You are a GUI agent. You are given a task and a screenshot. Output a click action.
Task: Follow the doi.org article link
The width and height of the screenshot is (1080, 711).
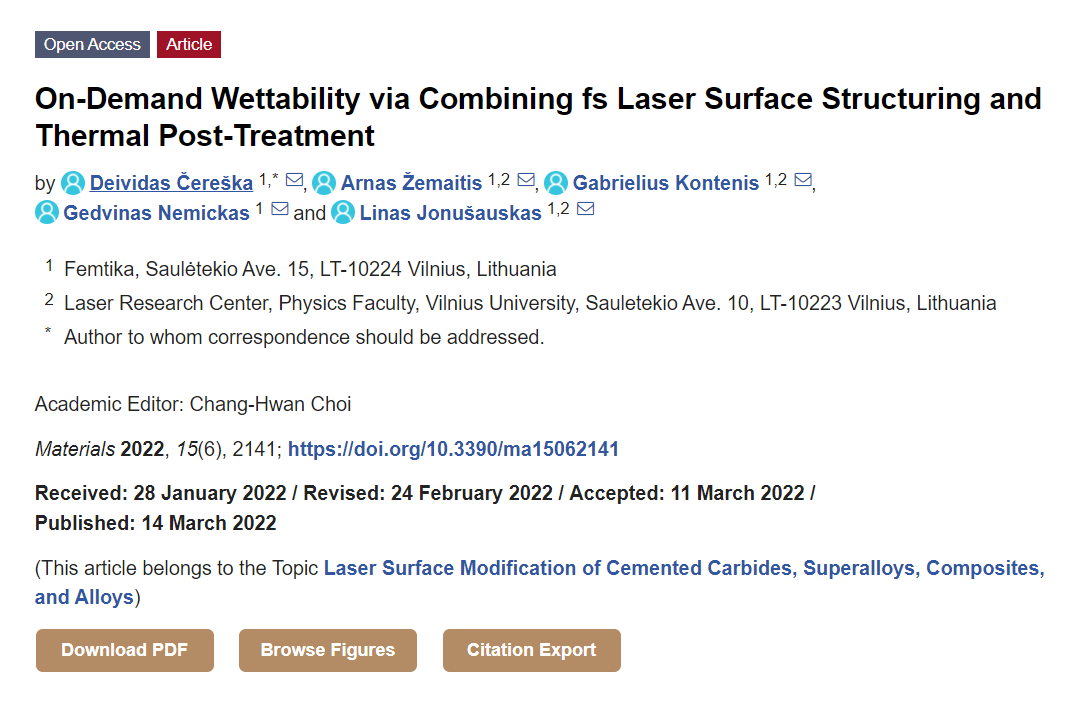(453, 449)
